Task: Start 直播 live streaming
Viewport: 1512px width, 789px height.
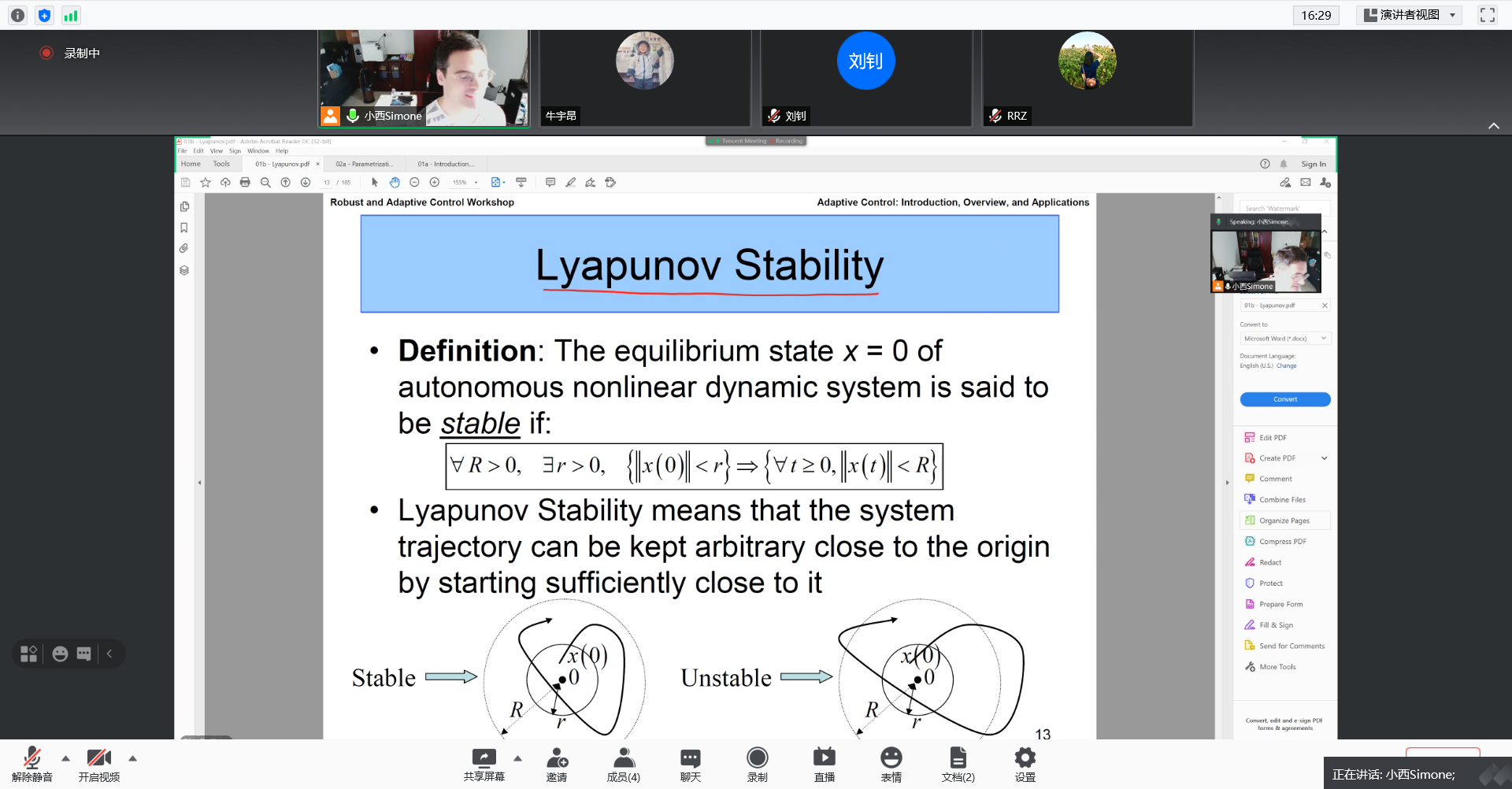Action: point(824,764)
